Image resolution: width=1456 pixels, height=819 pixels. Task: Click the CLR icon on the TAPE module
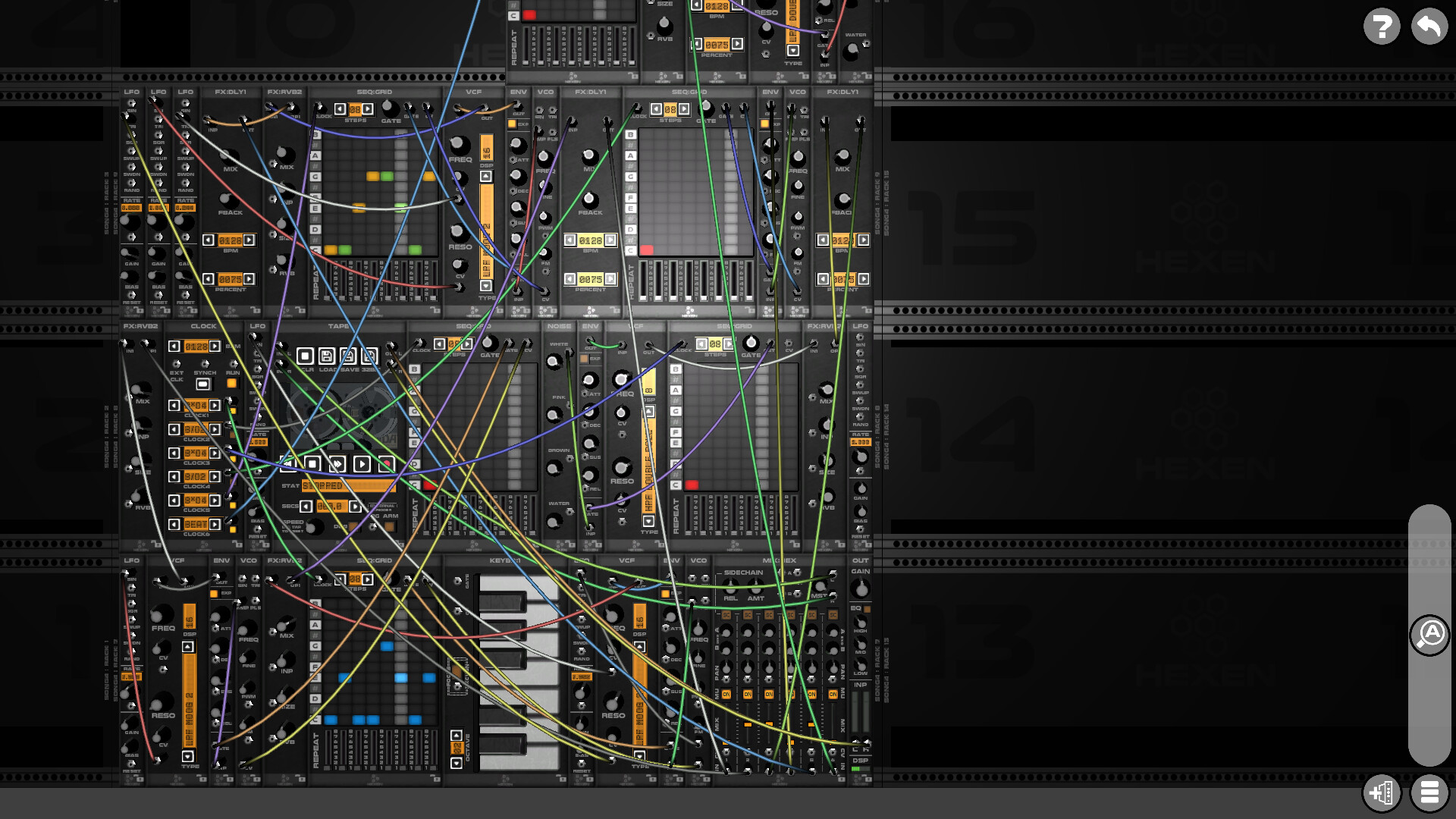click(x=305, y=356)
